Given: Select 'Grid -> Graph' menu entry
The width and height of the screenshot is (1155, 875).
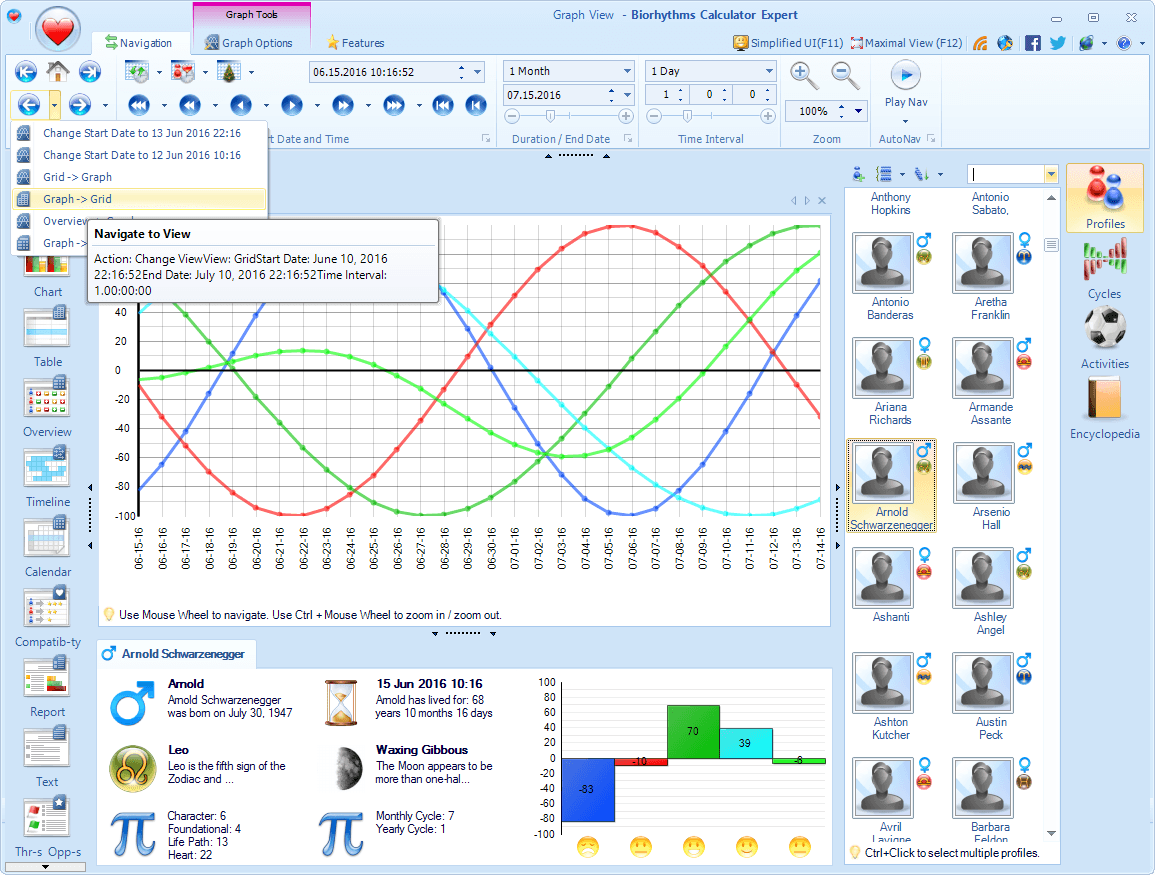Looking at the screenshot, I should click(139, 177).
